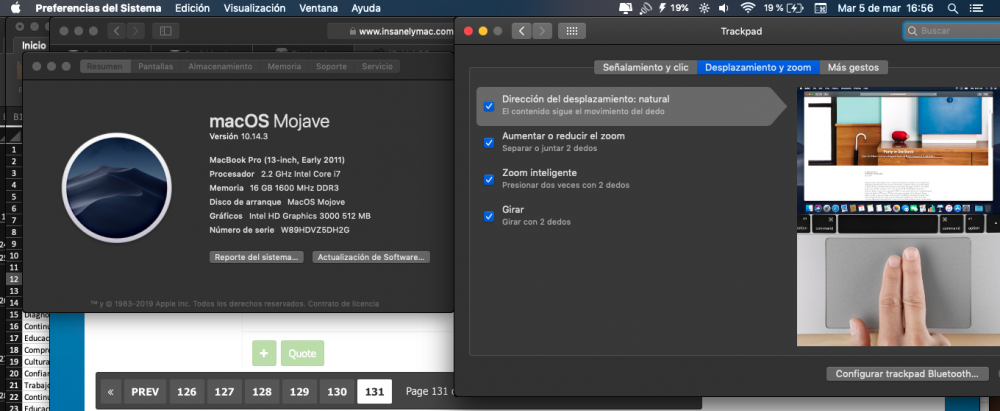1000x411 pixels.
Task: Click the battery charging icon
Action: 795,8
